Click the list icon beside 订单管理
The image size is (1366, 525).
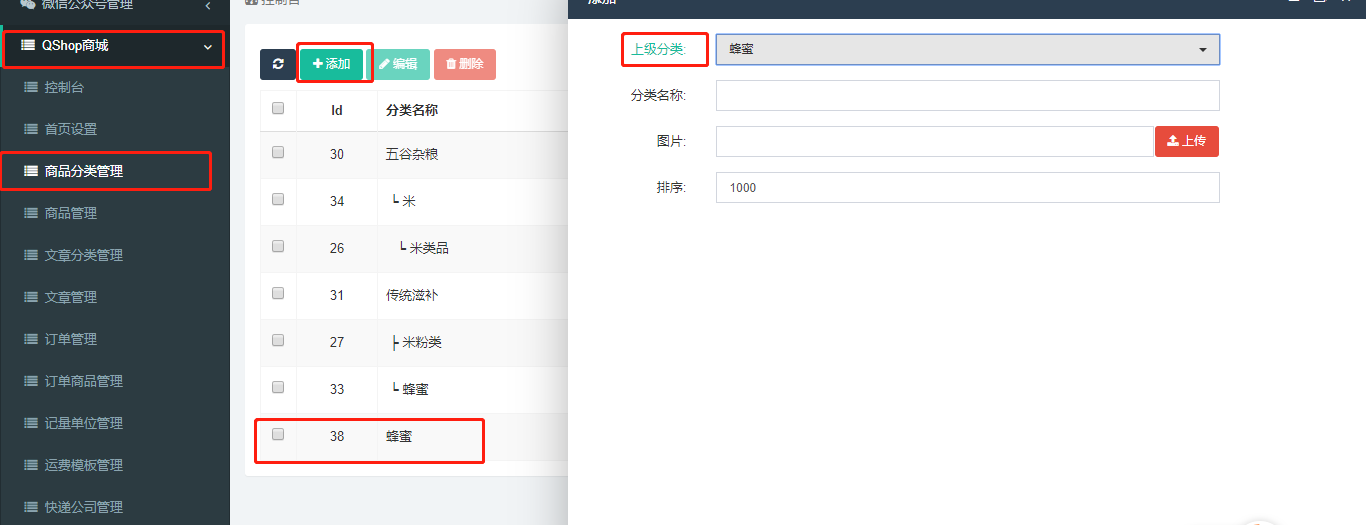(31, 340)
